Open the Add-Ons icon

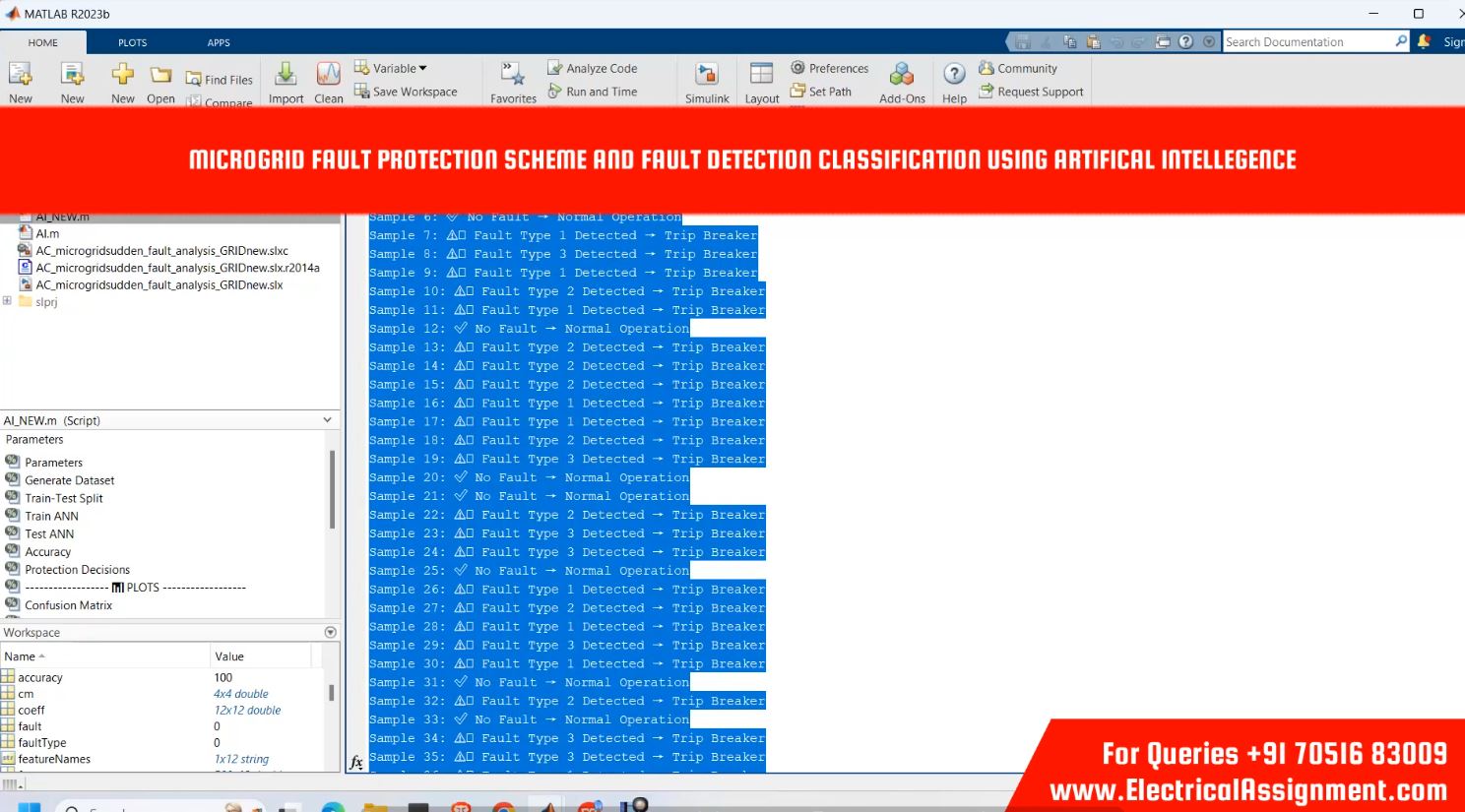click(902, 75)
